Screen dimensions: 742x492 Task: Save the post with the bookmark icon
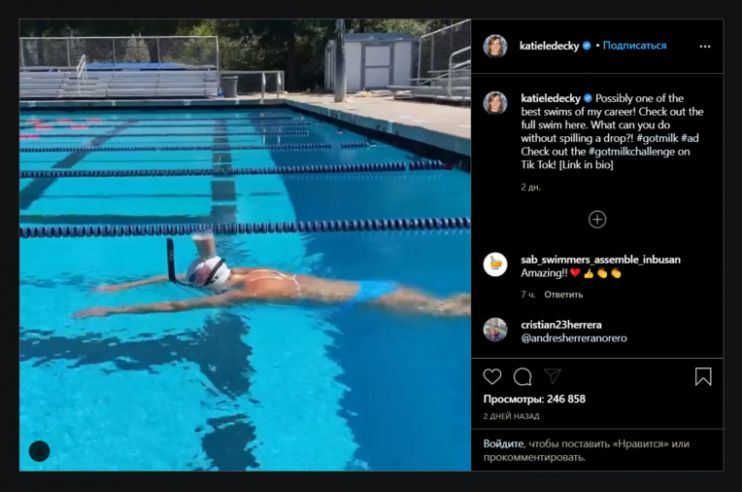(x=703, y=377)
